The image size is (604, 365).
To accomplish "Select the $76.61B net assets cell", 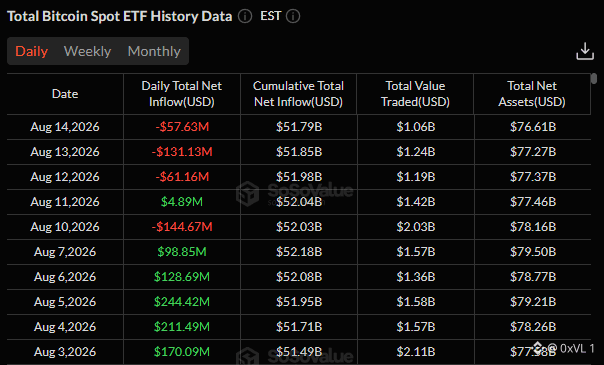I will [x=533, y=127].
